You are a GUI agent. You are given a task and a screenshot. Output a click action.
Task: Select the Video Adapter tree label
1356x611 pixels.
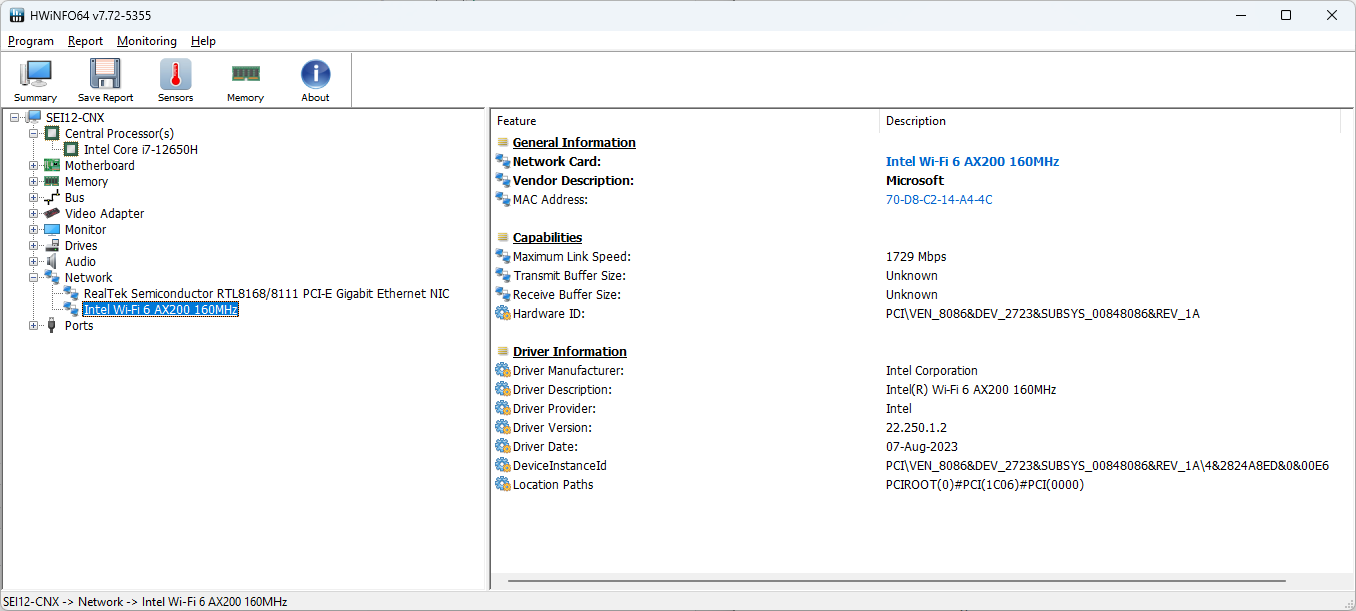click(x=105, y=214)
